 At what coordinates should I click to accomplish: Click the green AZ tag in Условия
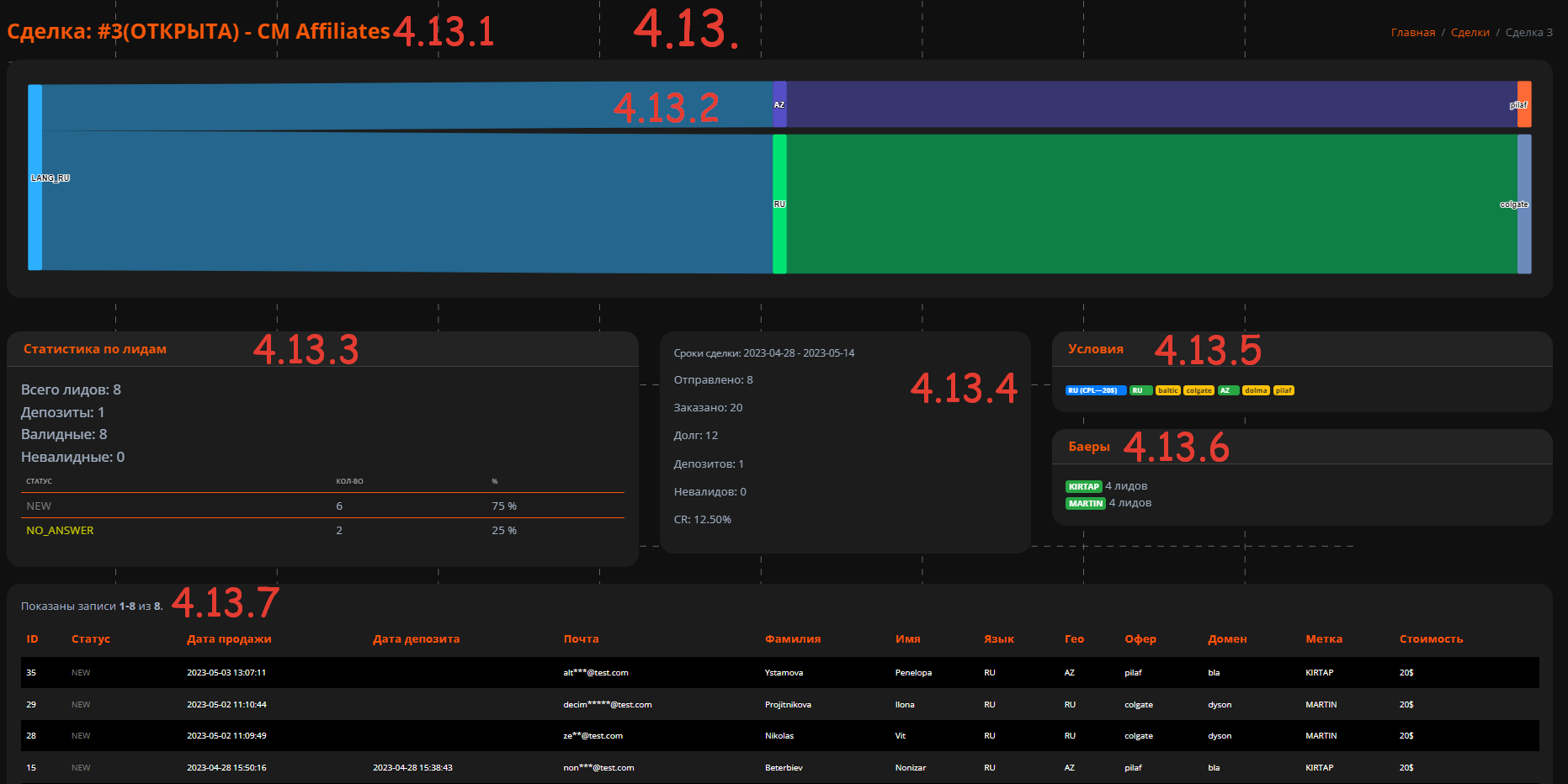point(1228,390)
